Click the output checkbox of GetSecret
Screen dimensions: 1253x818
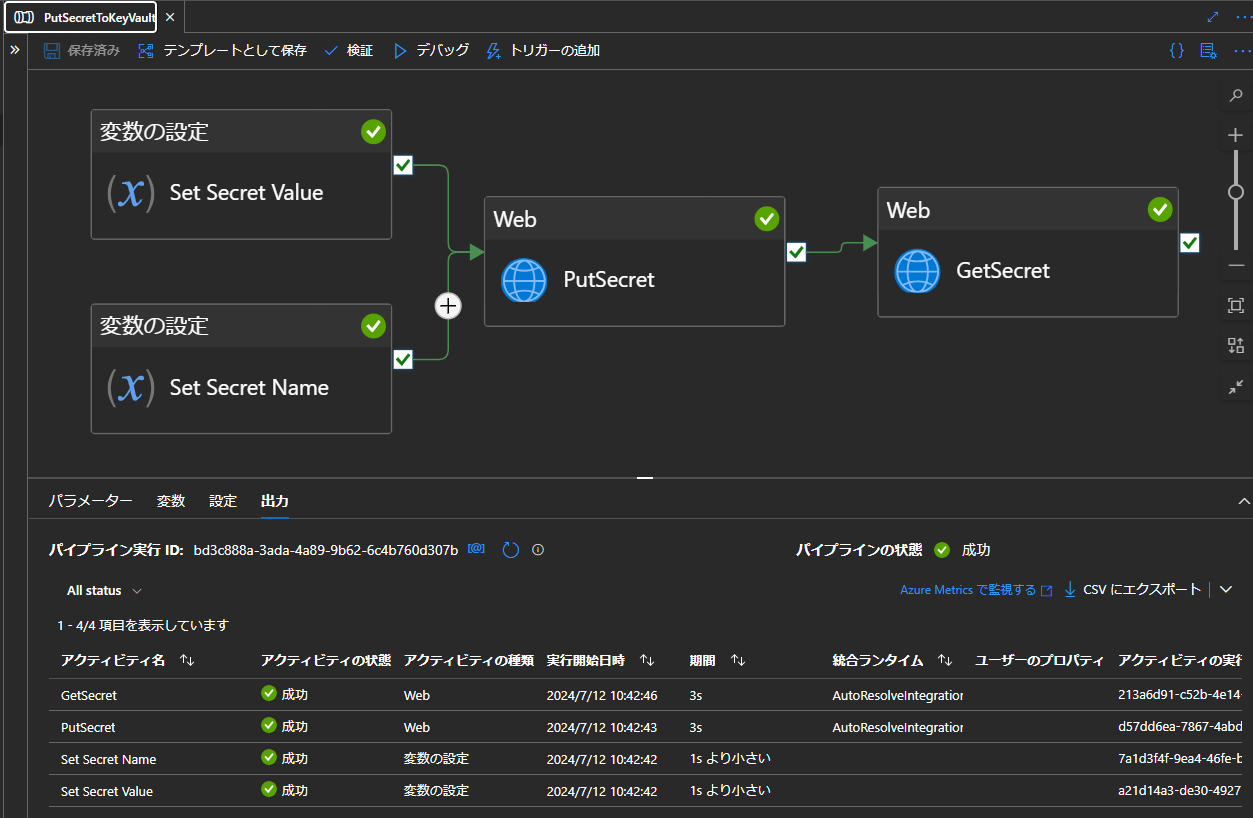[1190, 242]
